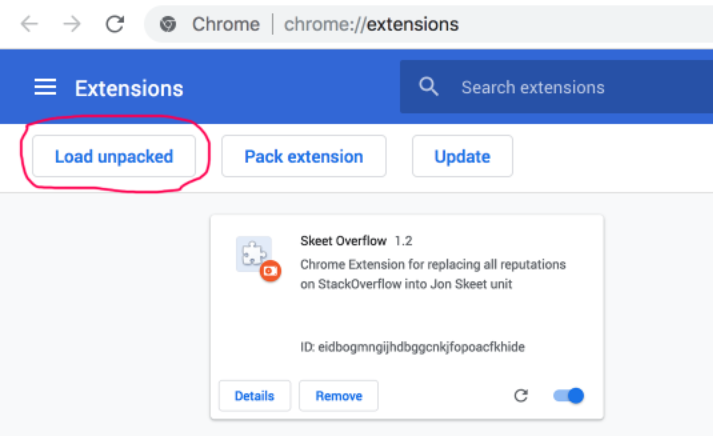This screenshot has height=436, width=713.
Task: Click the Skeet Overflow extension ID text
Action: tap(412, 347)
